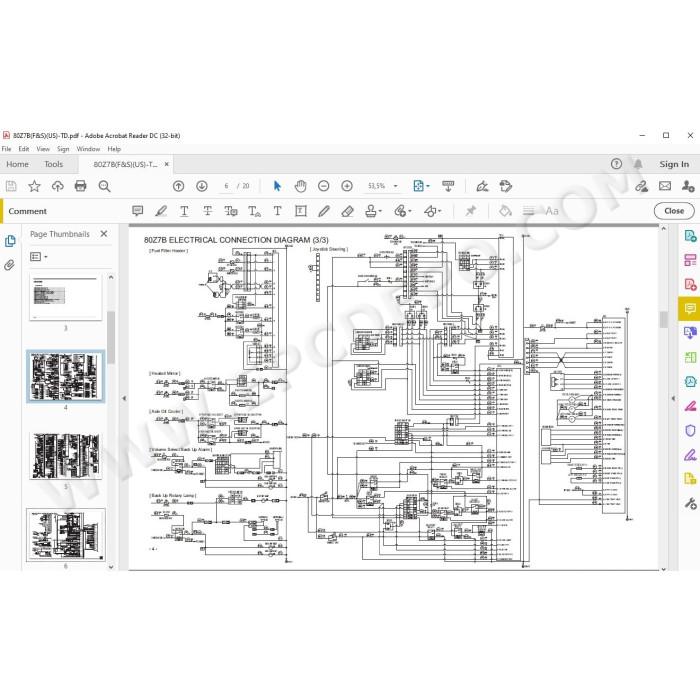Viewport: 700px width, 700px height.
Task: Open the zoom percentage dropdown
Action: coord(396,186)
